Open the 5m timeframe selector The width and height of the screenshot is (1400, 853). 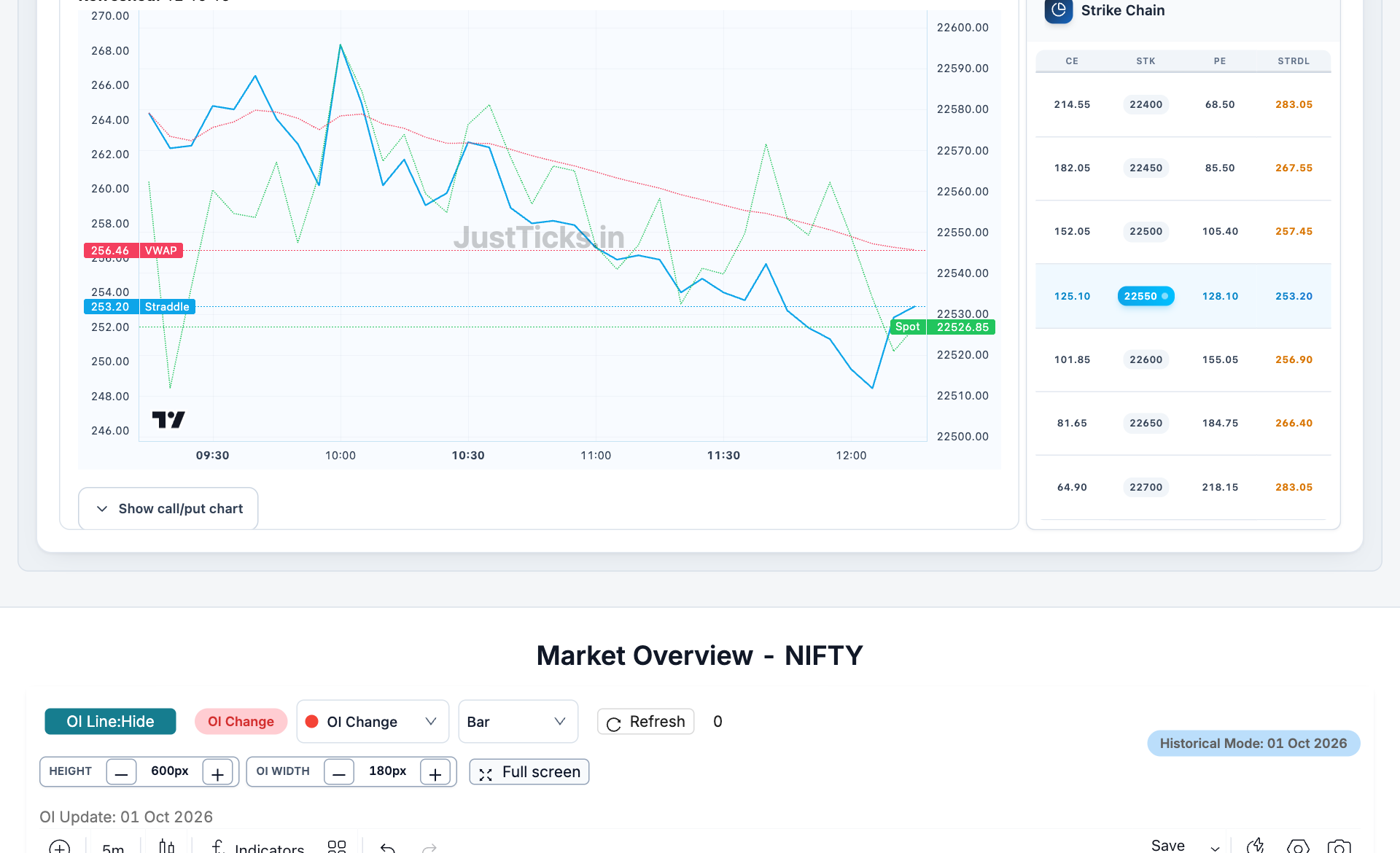113,847
